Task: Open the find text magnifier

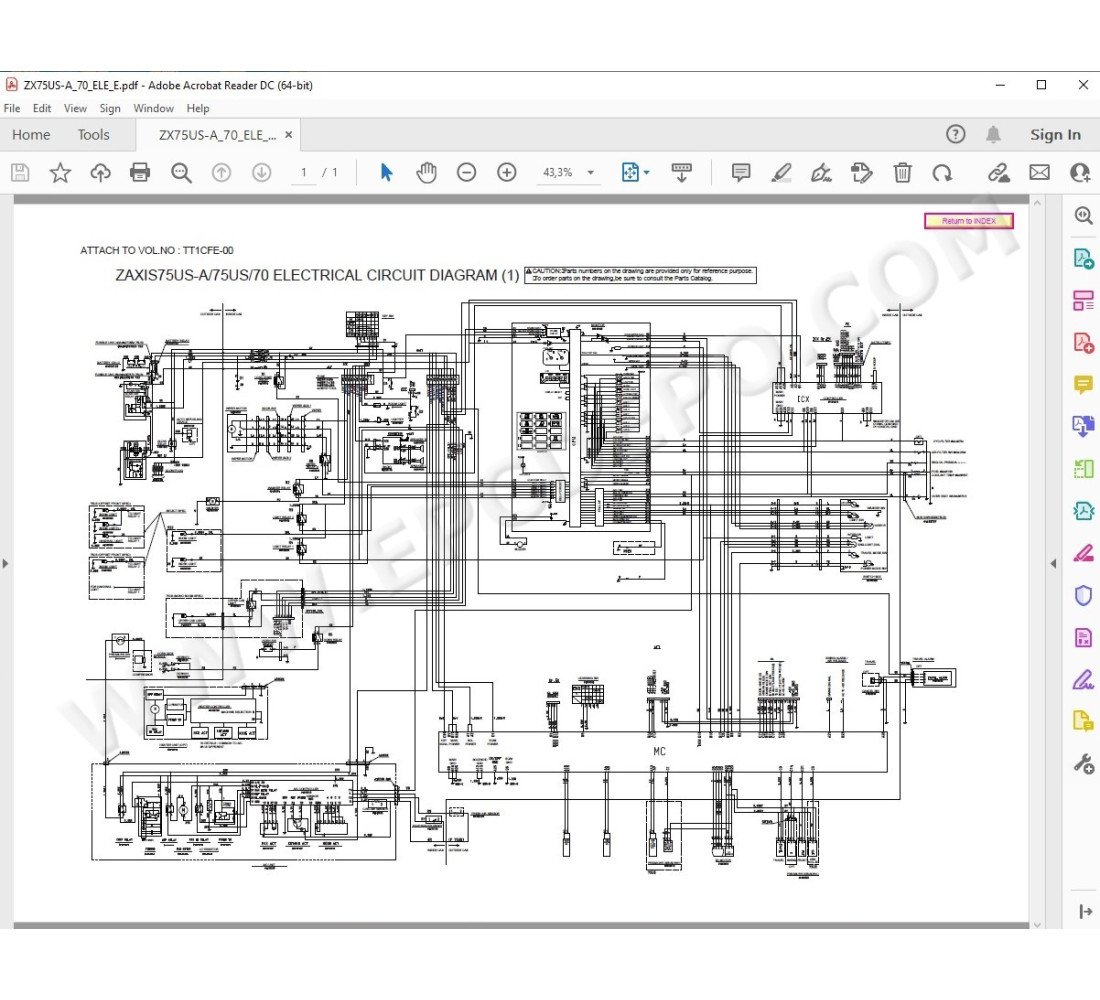Action: [x=181, y=173]
